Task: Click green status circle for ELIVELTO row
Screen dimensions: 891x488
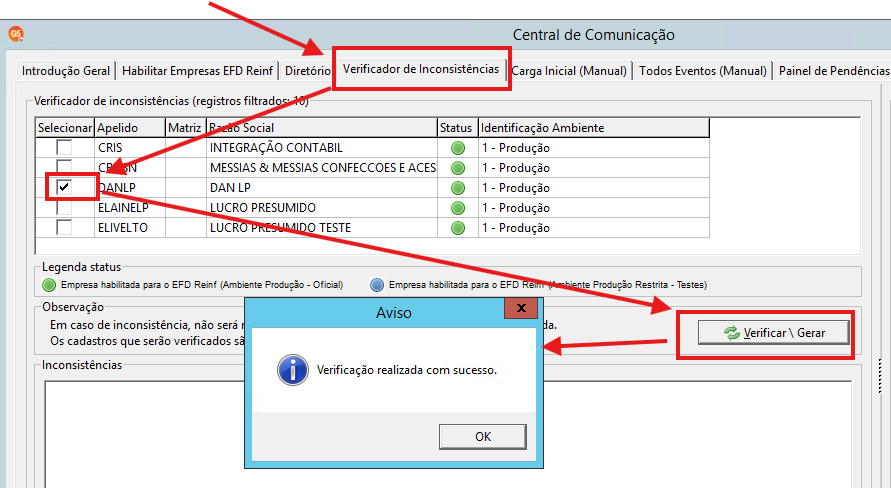Action: click(x=457, y=227)
